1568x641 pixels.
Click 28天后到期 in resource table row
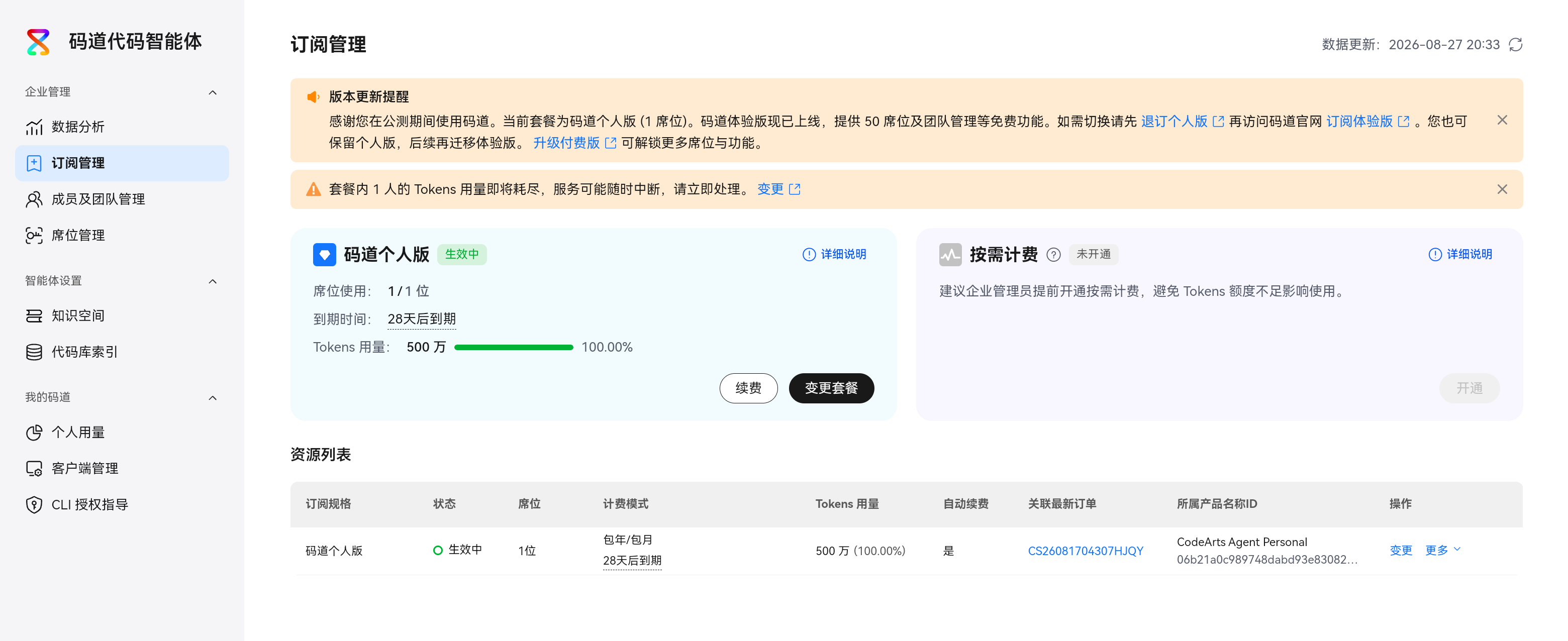coord(632,560)
